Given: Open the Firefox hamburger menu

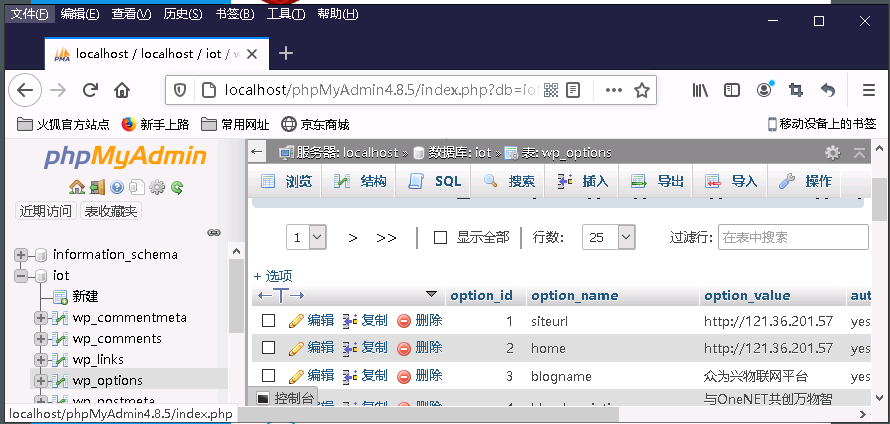Looking at the screenshot, I should click(868, 90).
